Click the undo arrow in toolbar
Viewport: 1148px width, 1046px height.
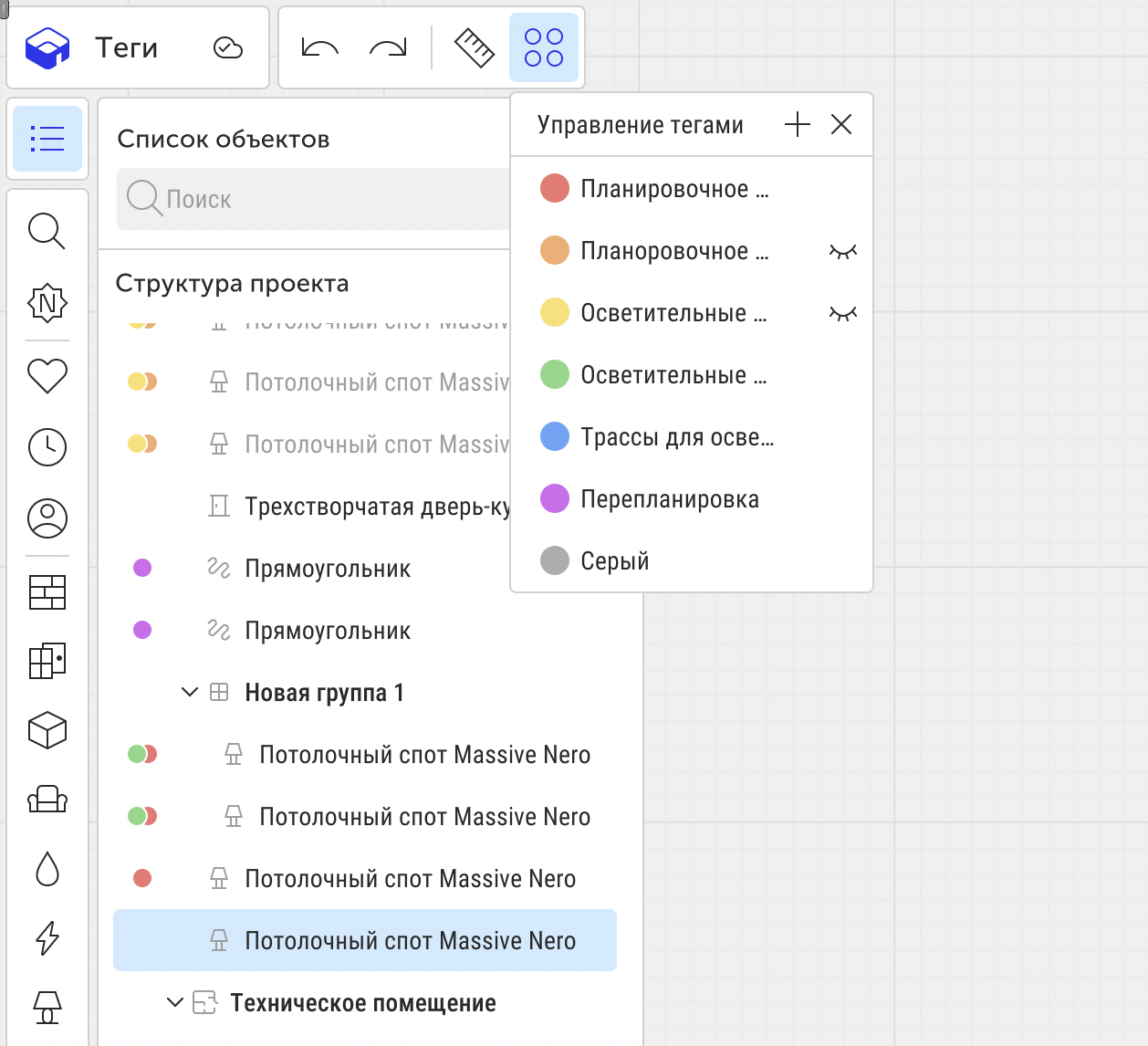click(x=319, y=47)
